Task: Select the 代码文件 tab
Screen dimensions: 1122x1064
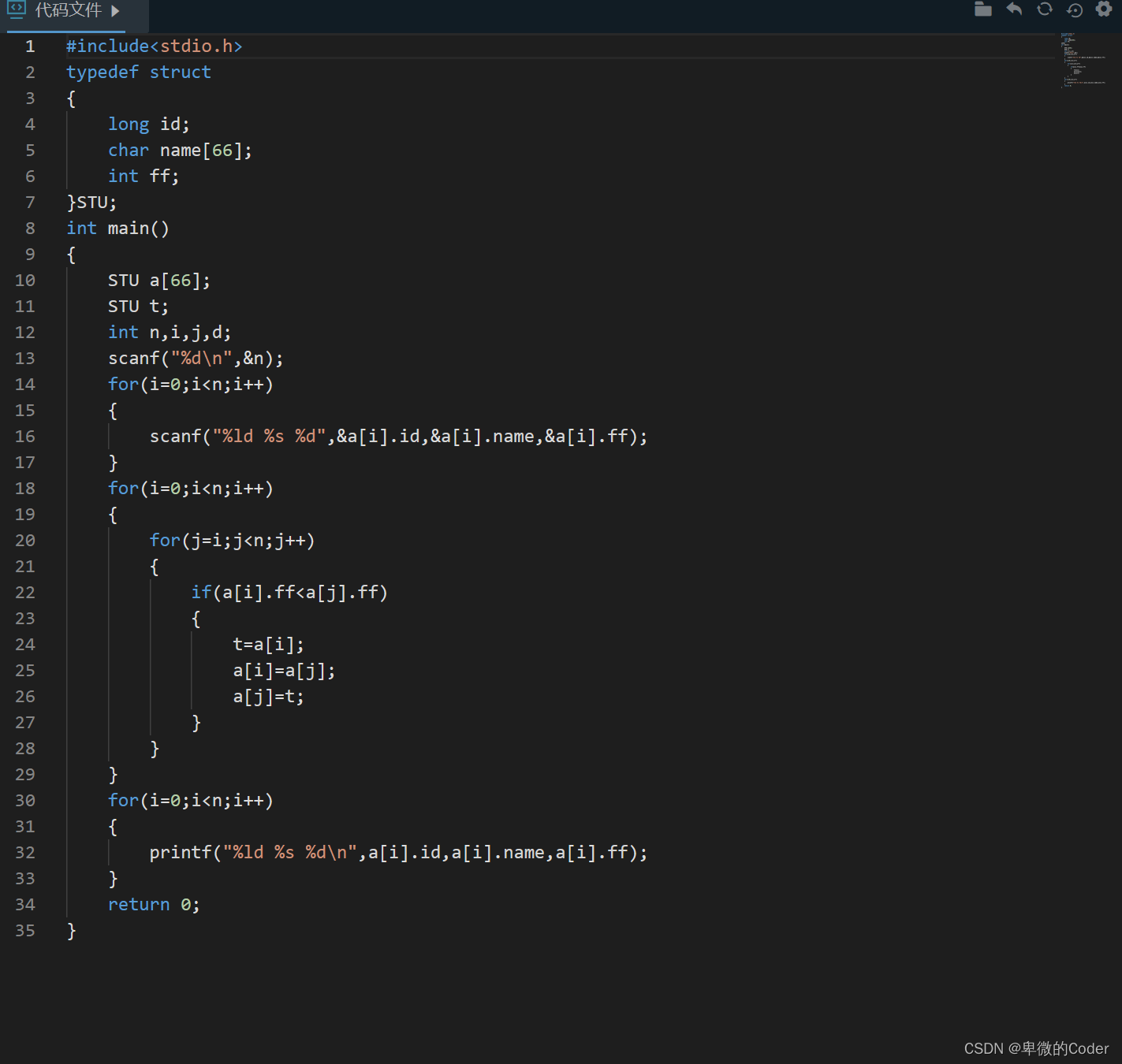Action: click(x=69, y=10)
